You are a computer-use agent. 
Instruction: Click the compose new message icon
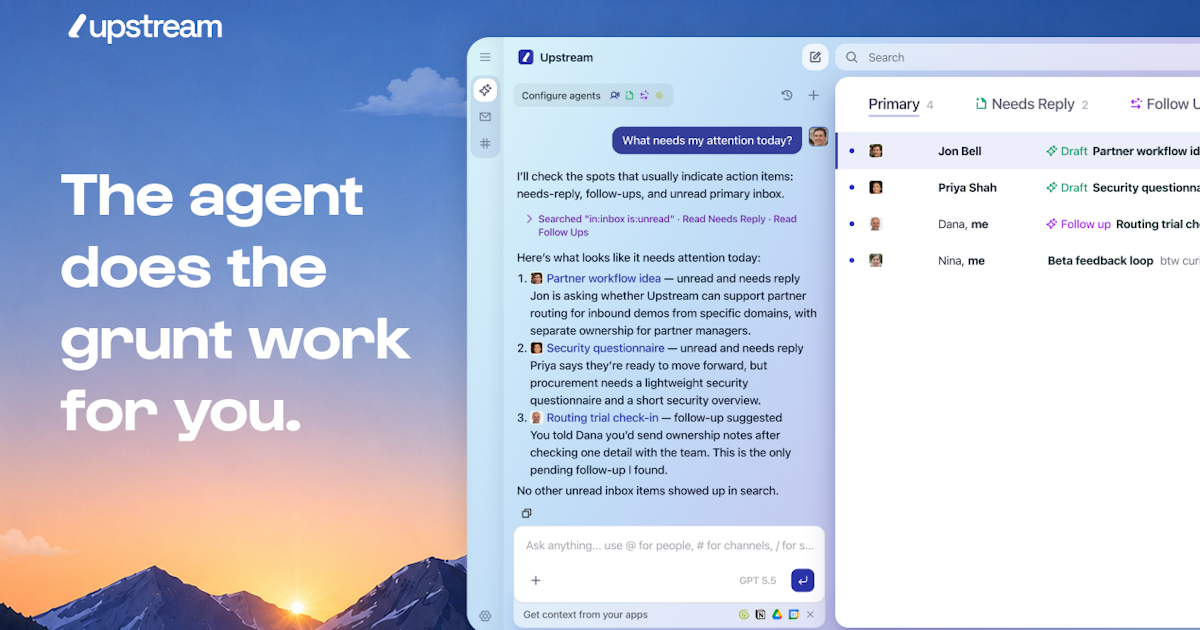815,57
